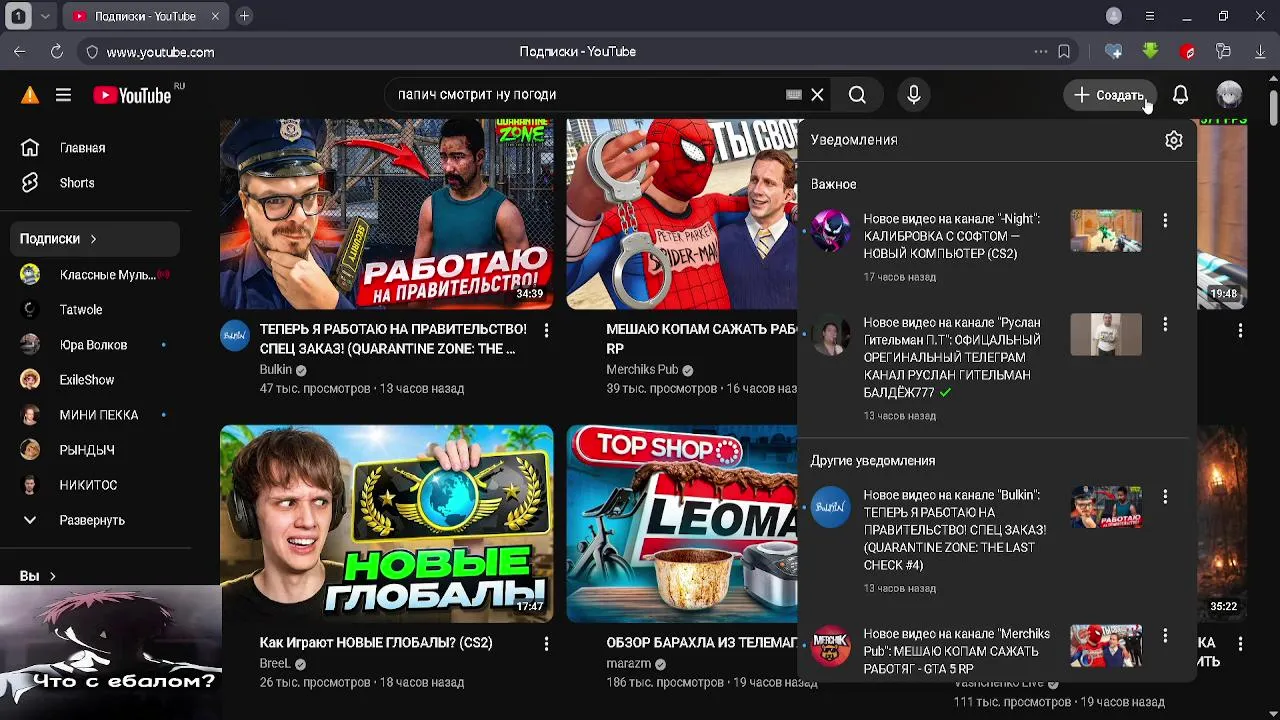1280x720 pixels.
Task: Open РАБОТАЮ НА ПРАВИТЕЛЬСТВО video thumbnail
Action: point(386,214)
